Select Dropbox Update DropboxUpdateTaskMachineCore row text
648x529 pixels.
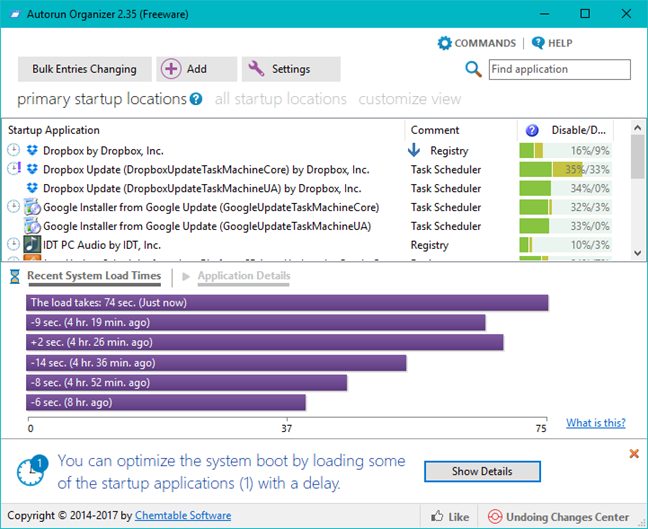click(206, 169)
